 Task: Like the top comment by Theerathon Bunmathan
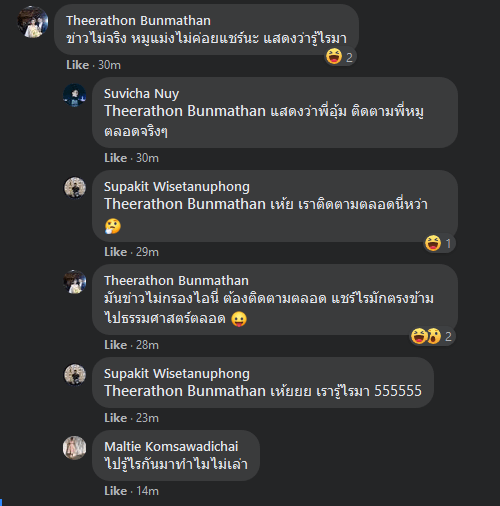77,65
